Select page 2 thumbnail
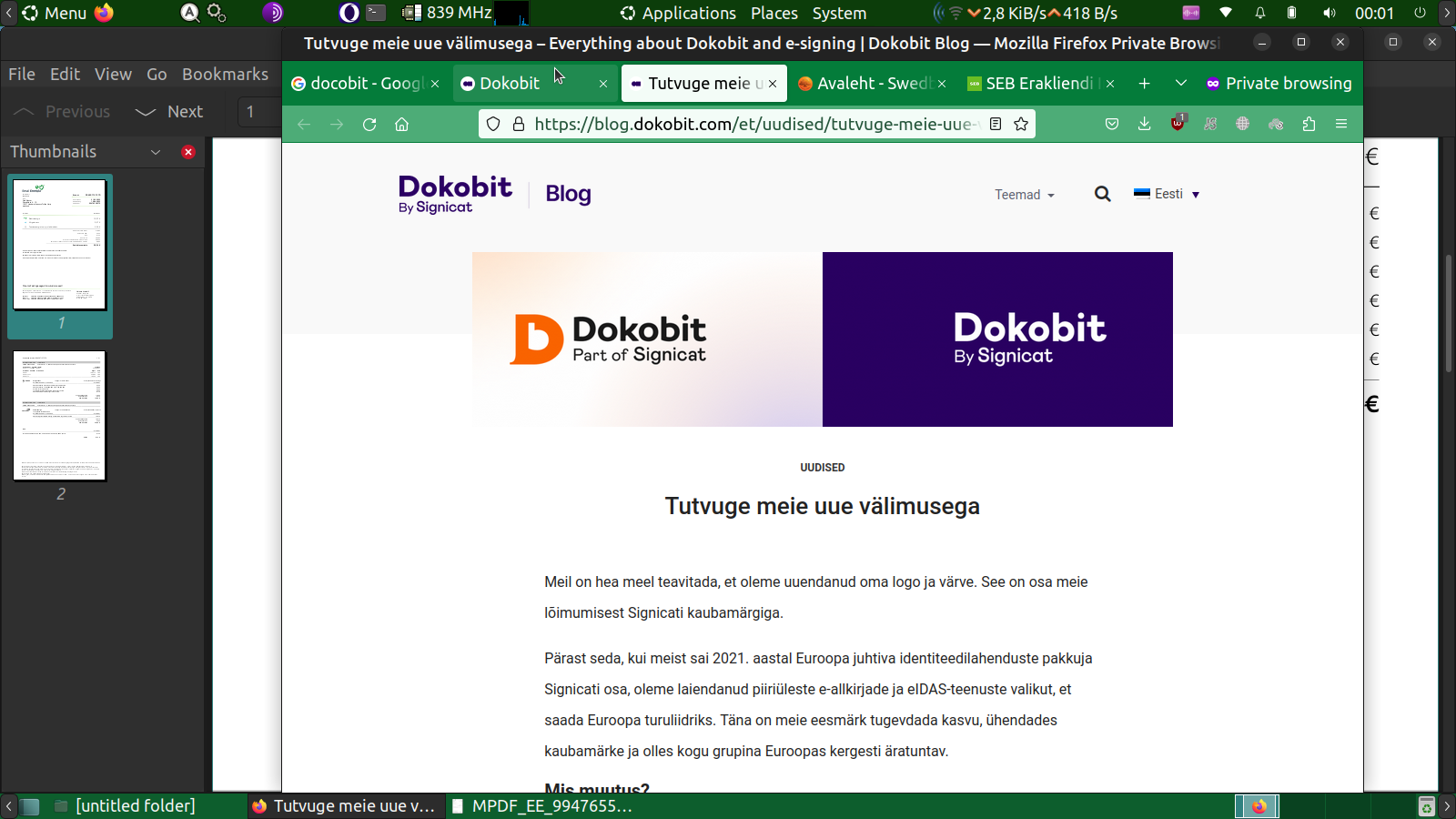This screenshot has height=819, width=1456. [60, 416]
